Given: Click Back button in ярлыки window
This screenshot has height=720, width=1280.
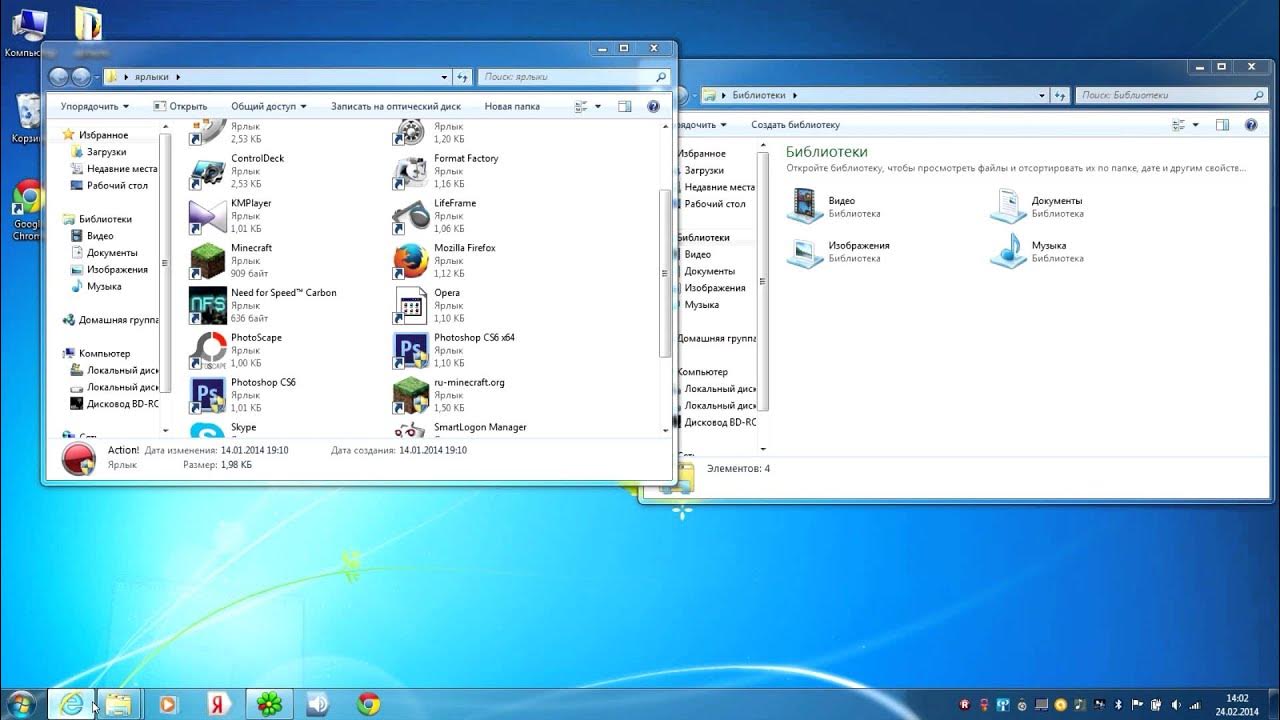Looking at the screenshot, I should click(58, 76).
